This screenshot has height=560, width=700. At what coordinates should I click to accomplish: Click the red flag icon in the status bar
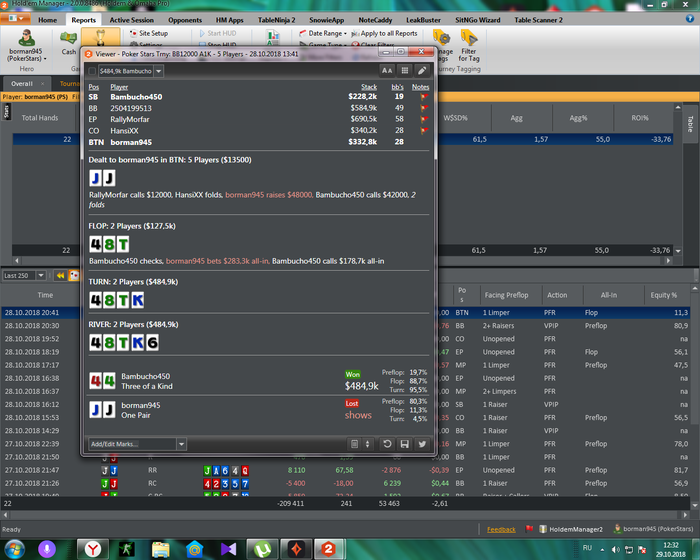coord(529,529)
